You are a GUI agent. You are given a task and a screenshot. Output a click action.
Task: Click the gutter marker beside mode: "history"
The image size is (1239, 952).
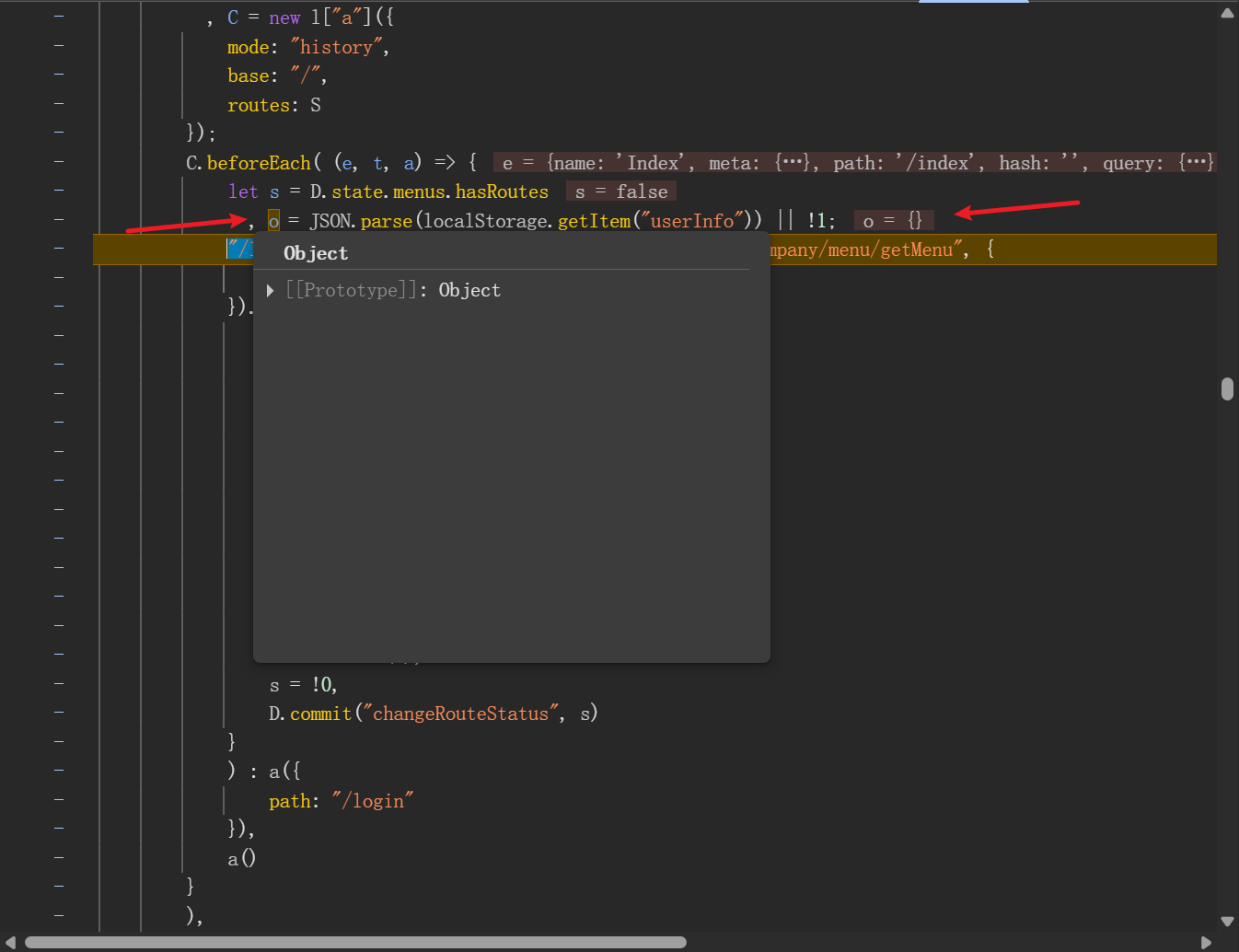tap(59, 45)
